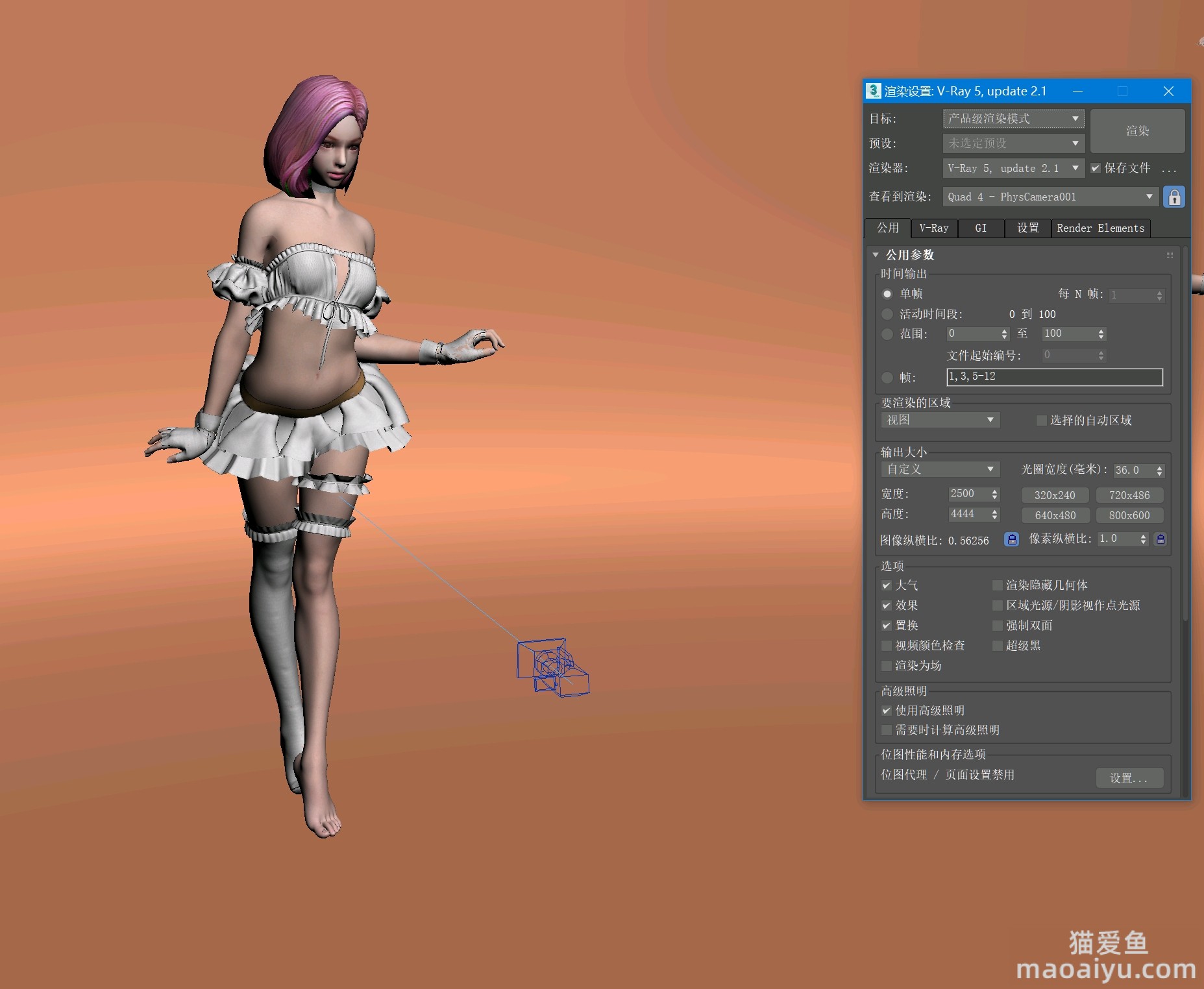Switch to the GI tab
The width and height of the screenshot is (1204, 989).
(x=981, y=228)
